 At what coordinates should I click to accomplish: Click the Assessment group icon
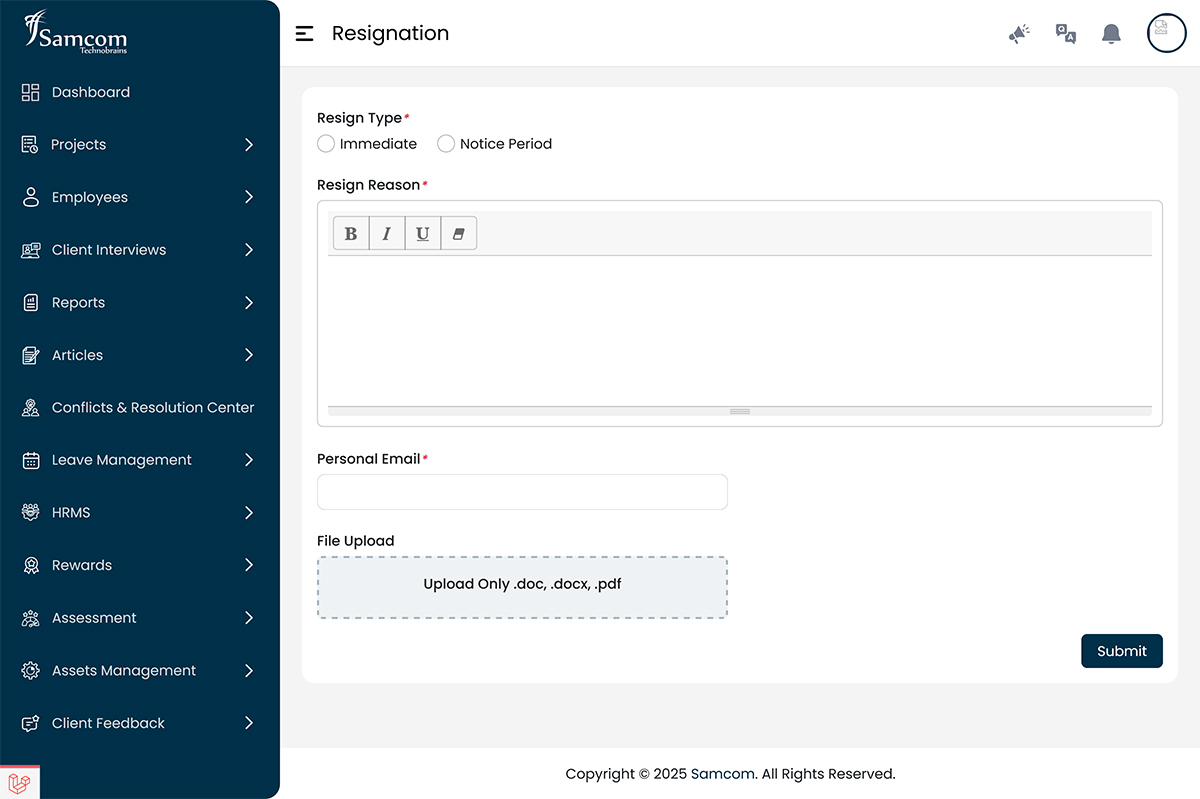[x=31, y=618]
